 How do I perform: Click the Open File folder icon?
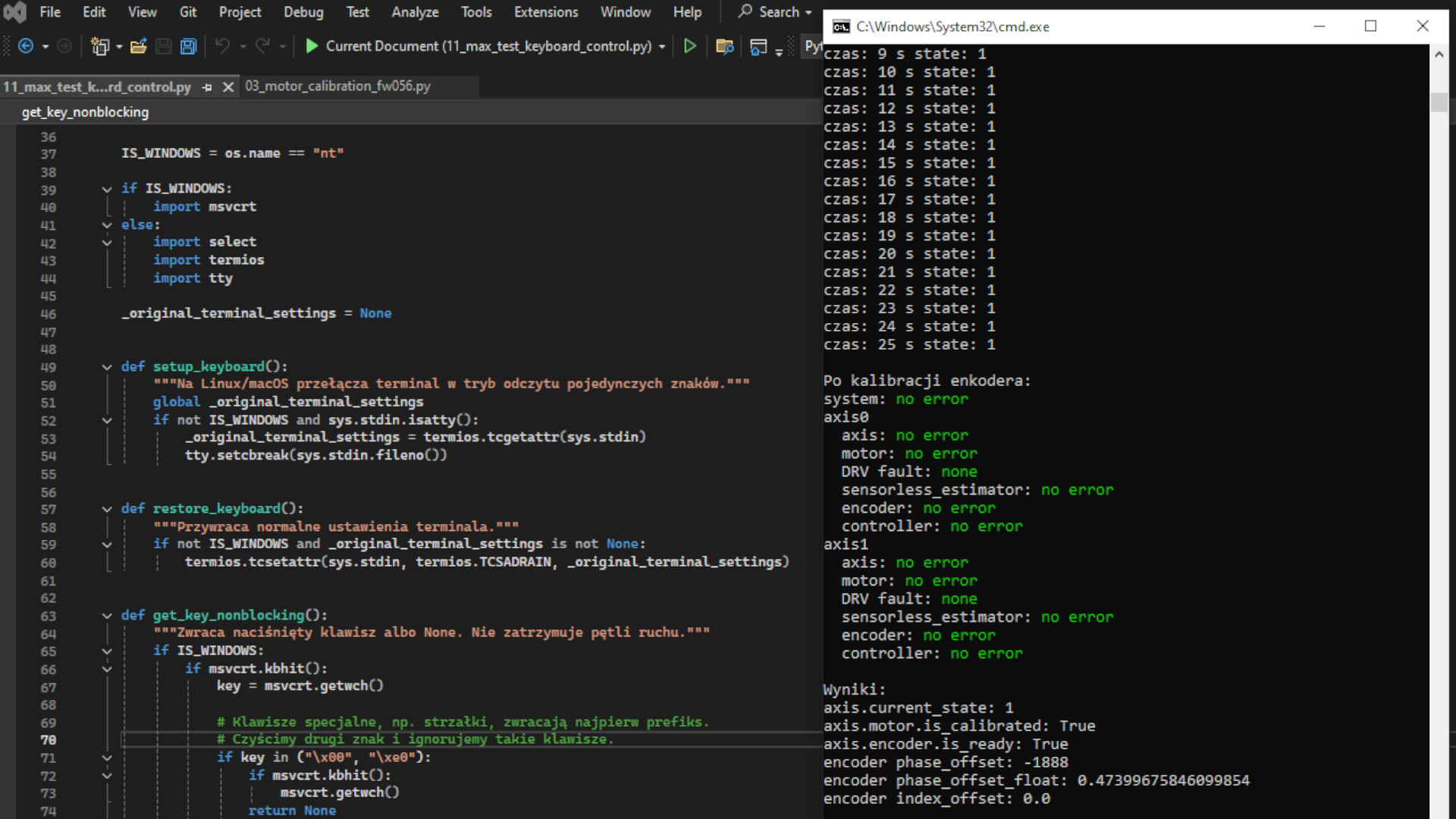click(x=138, y=46)
